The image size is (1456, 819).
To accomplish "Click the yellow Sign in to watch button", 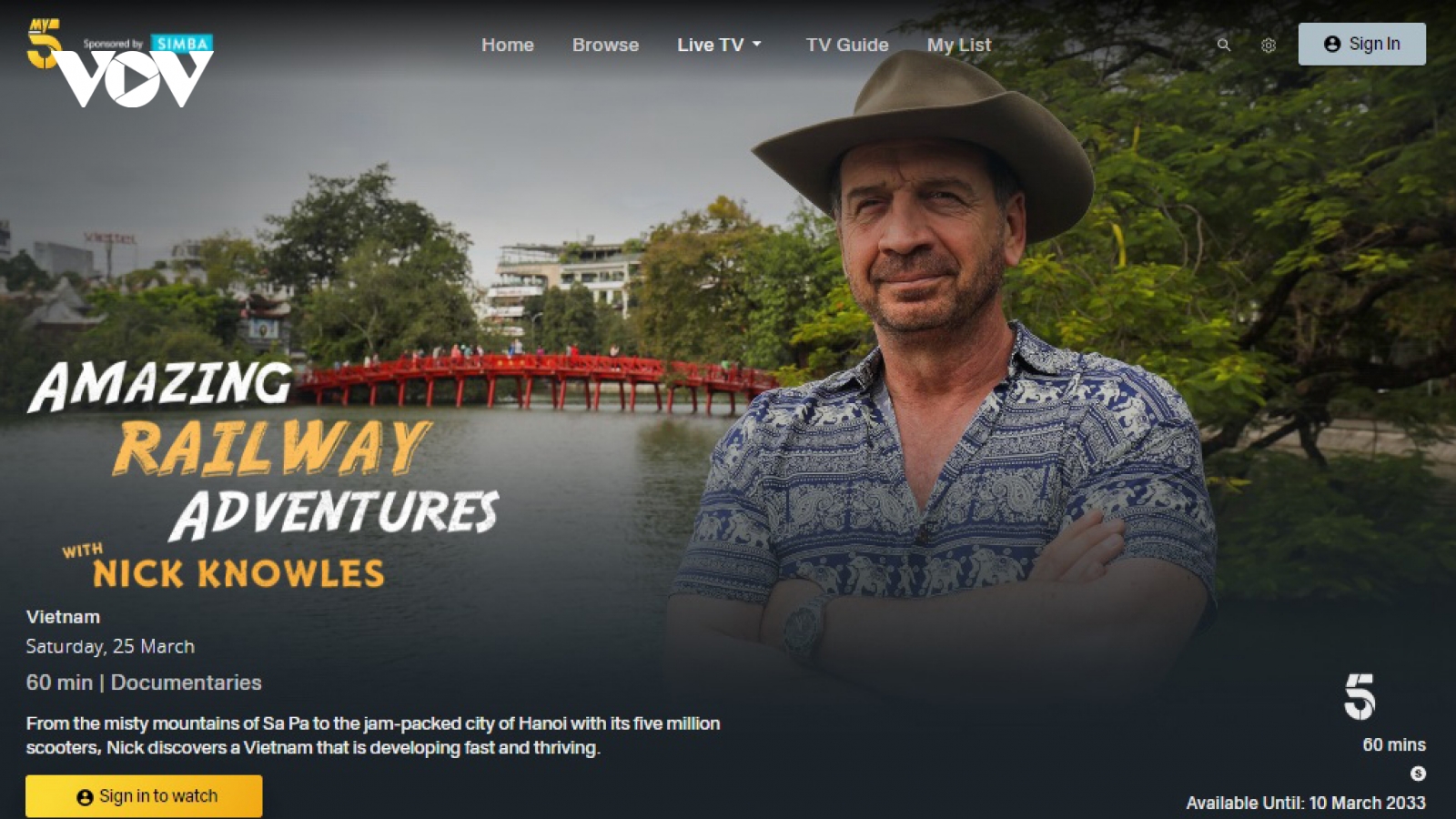I will click(144, 796).
